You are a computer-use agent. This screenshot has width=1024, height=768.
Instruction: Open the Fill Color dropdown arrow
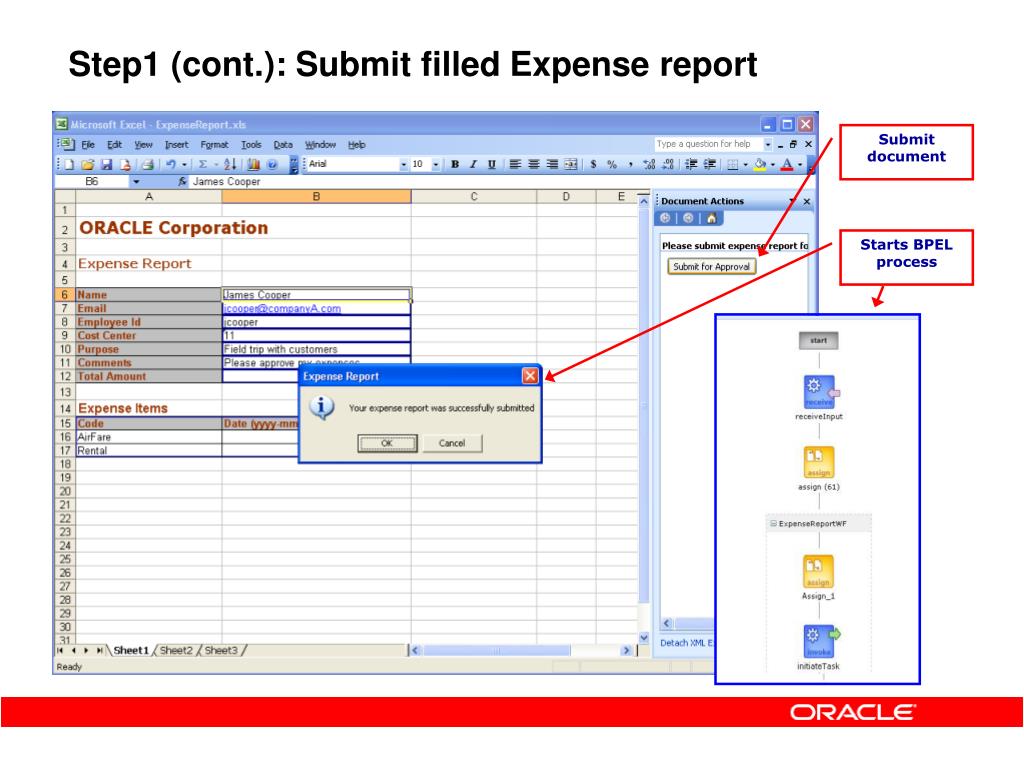click(x=773, y=165)
